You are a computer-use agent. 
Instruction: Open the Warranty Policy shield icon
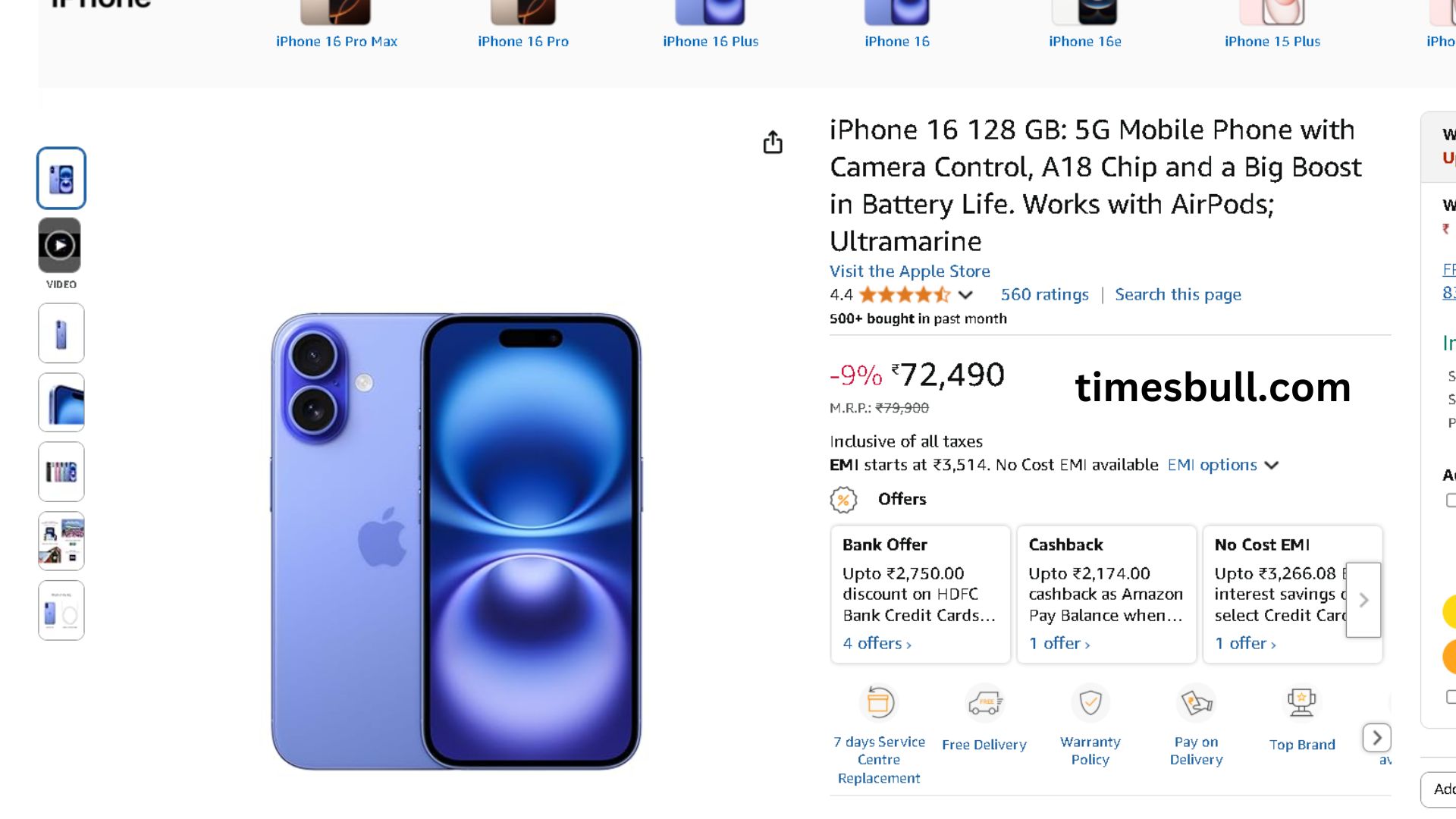(x=1090, y=702)
